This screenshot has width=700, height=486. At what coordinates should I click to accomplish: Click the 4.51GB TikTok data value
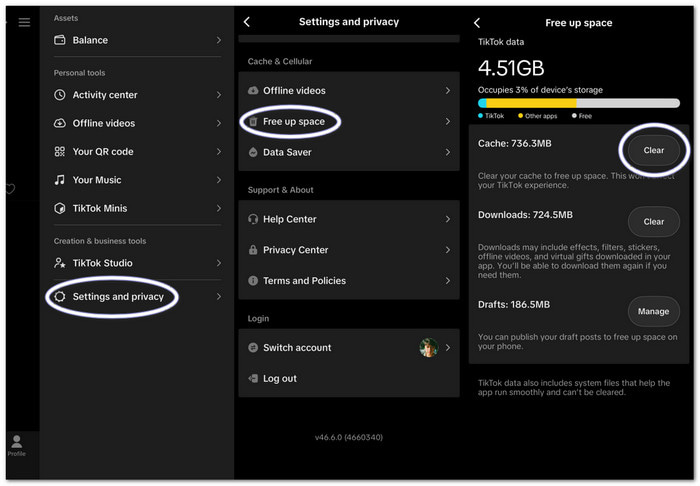[x=511, y=68]
